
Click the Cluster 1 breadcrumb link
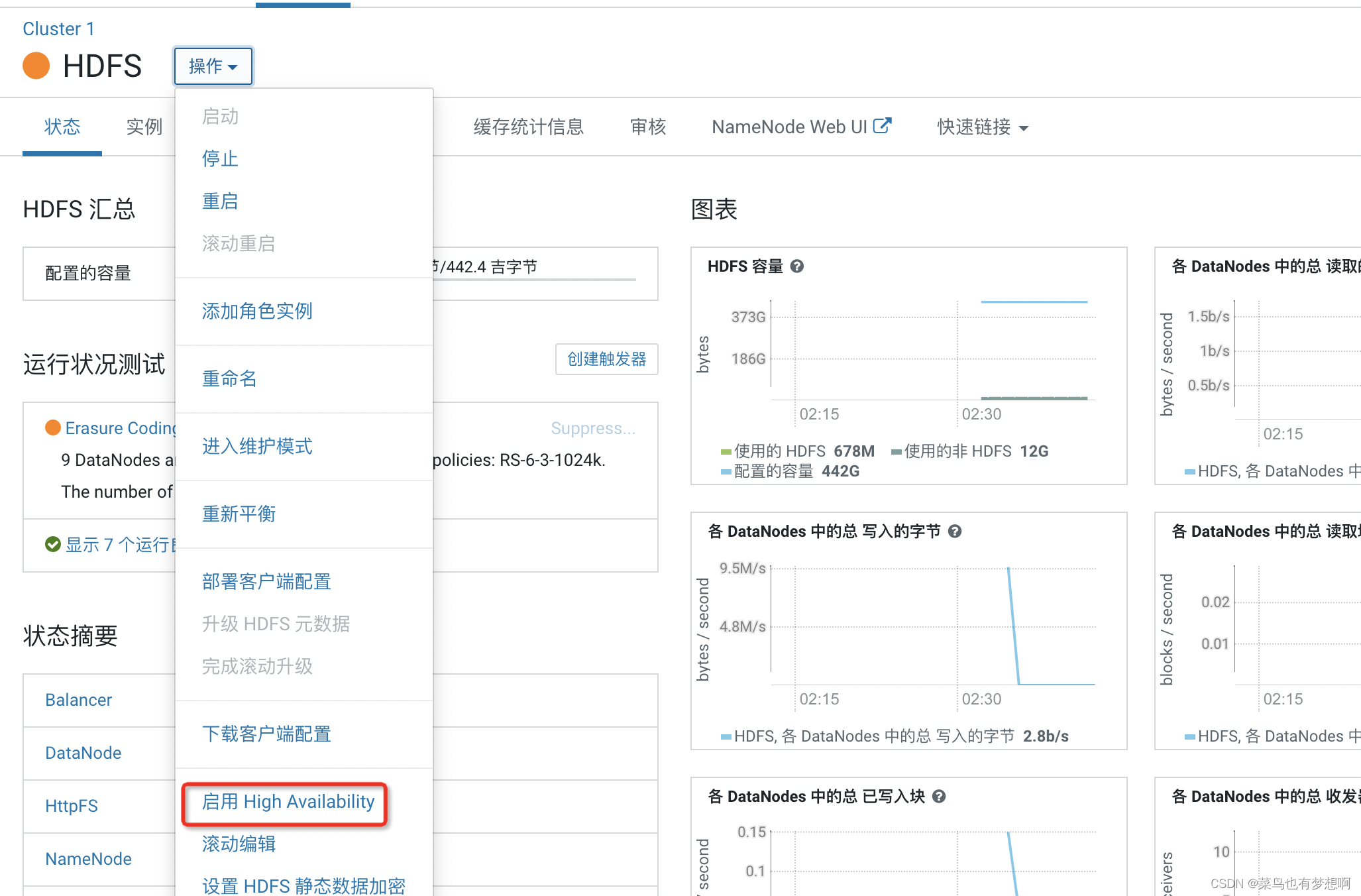point(58,28)
